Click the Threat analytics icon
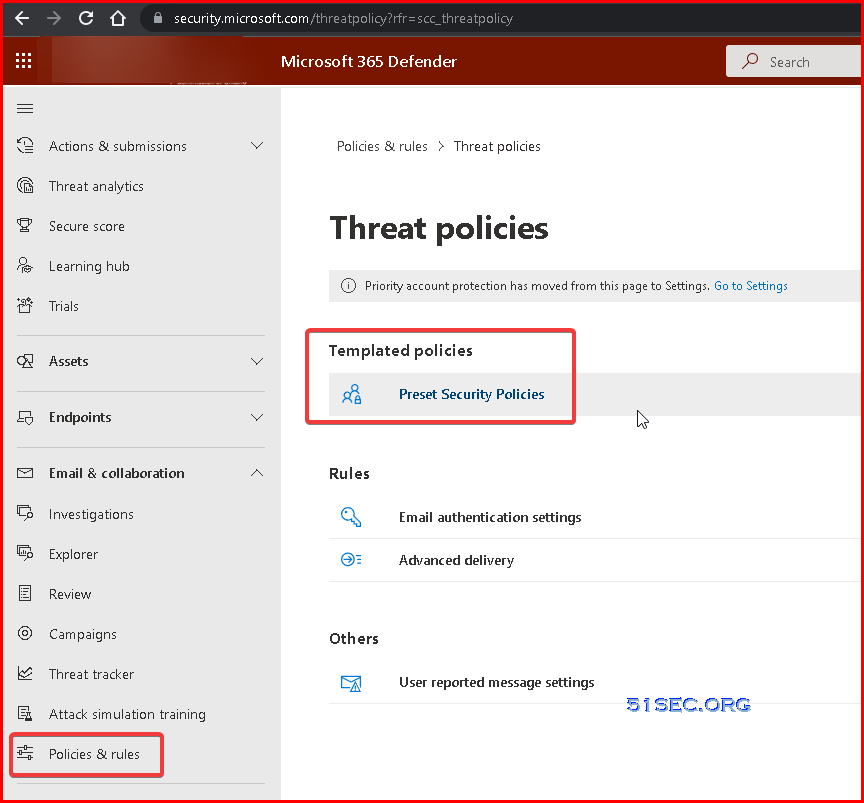 [25, 186]
